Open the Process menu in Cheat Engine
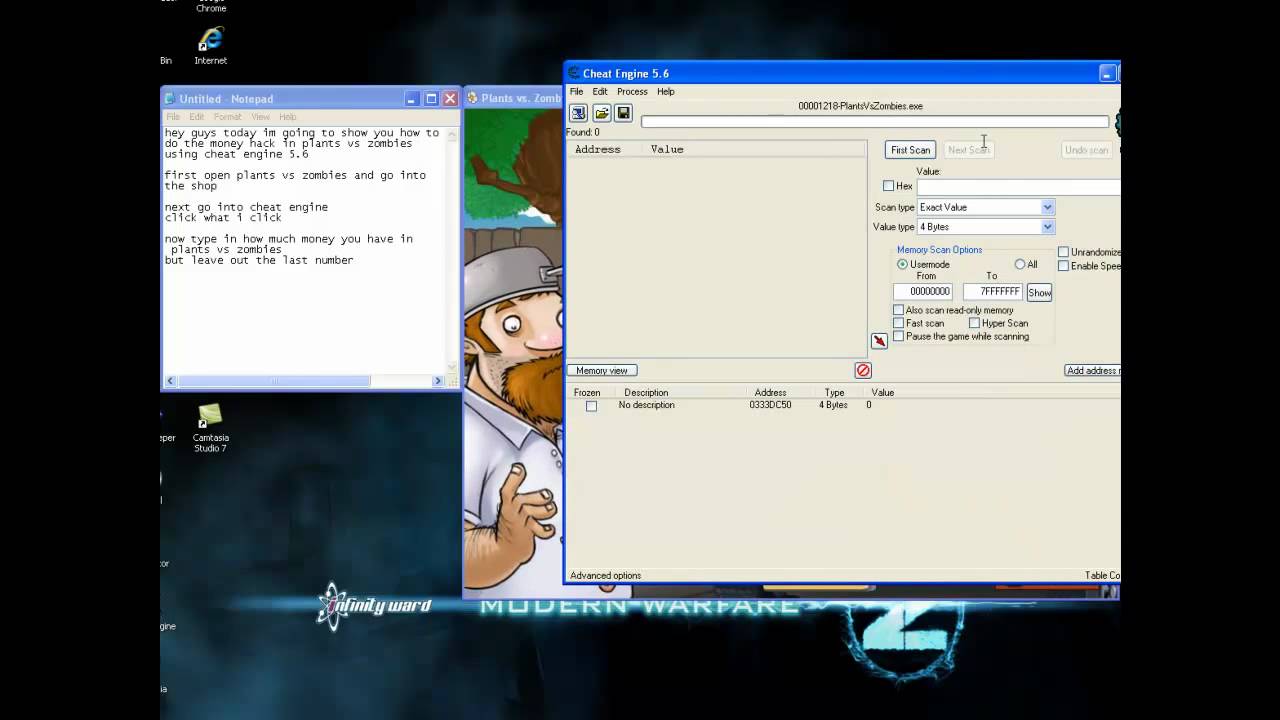Screen dimensions: 1280x720 (x=632, y=91)
